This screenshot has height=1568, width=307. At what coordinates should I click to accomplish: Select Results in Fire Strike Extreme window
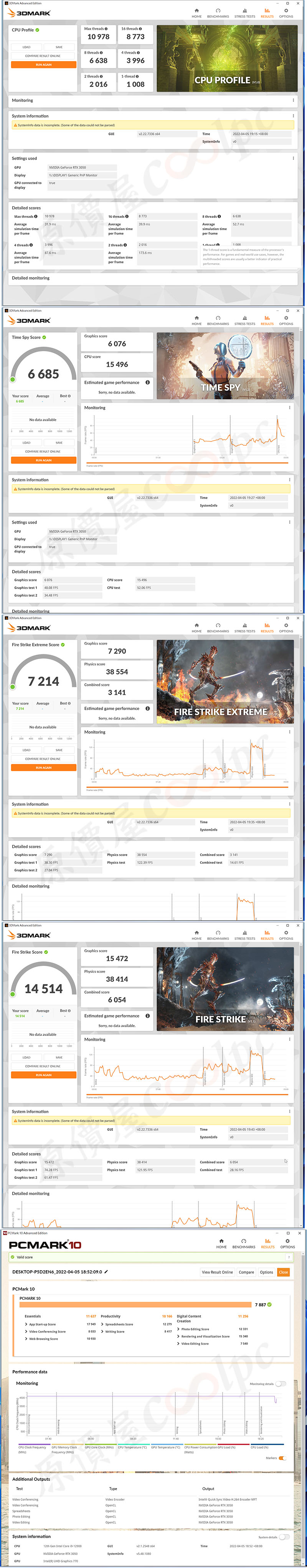(267, 627)
